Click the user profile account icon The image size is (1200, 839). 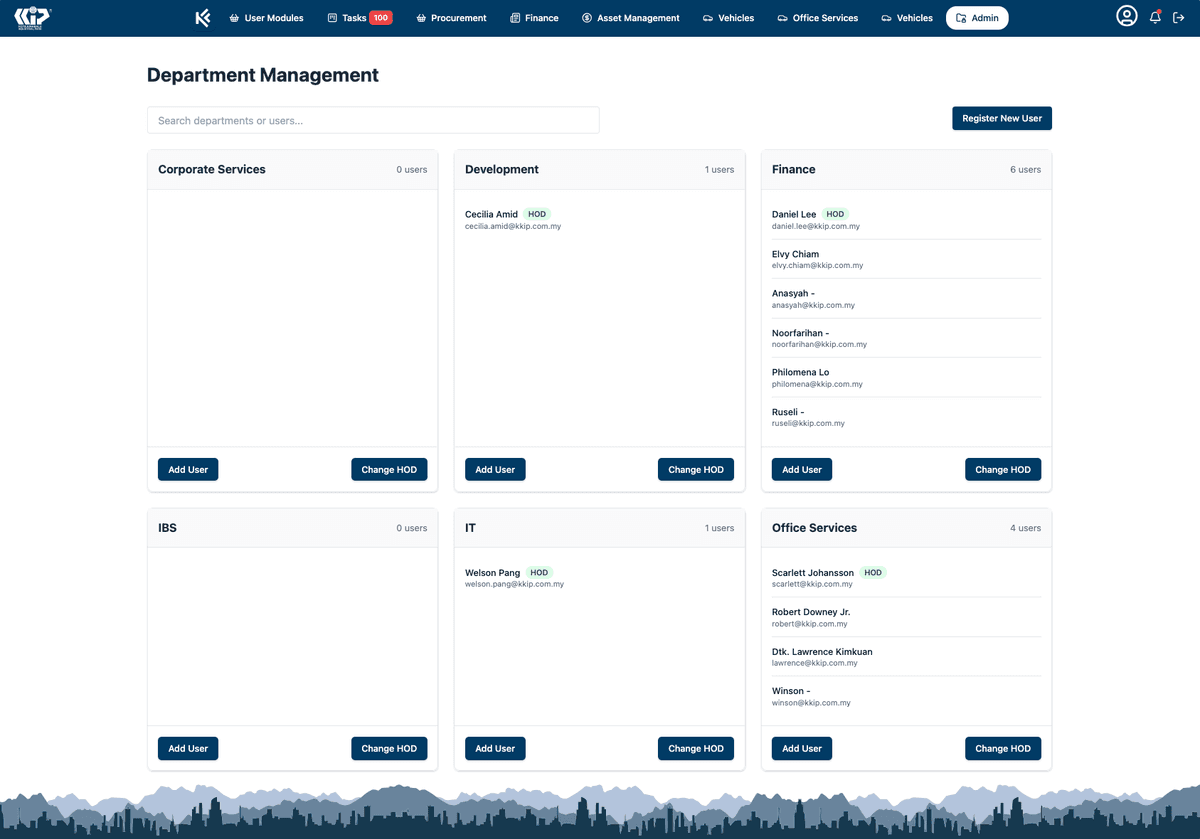click(1127, 17)
